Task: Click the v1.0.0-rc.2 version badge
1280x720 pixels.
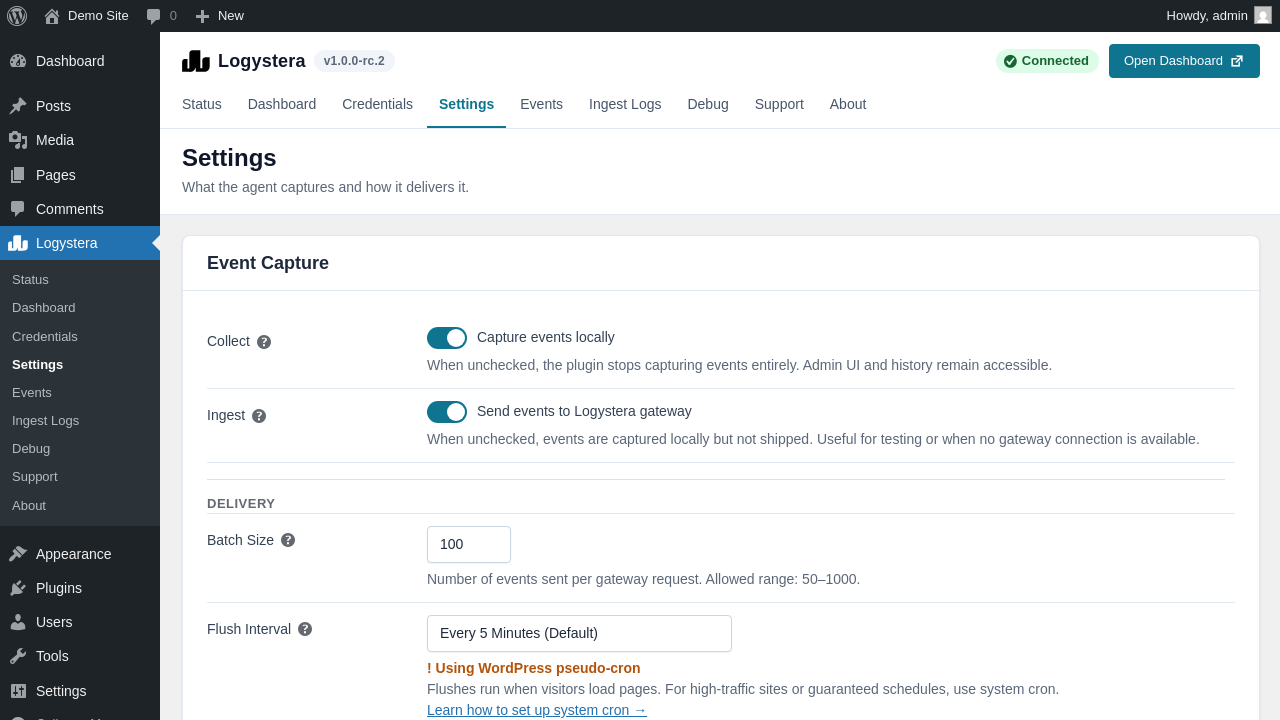Action: click(354, 61)
